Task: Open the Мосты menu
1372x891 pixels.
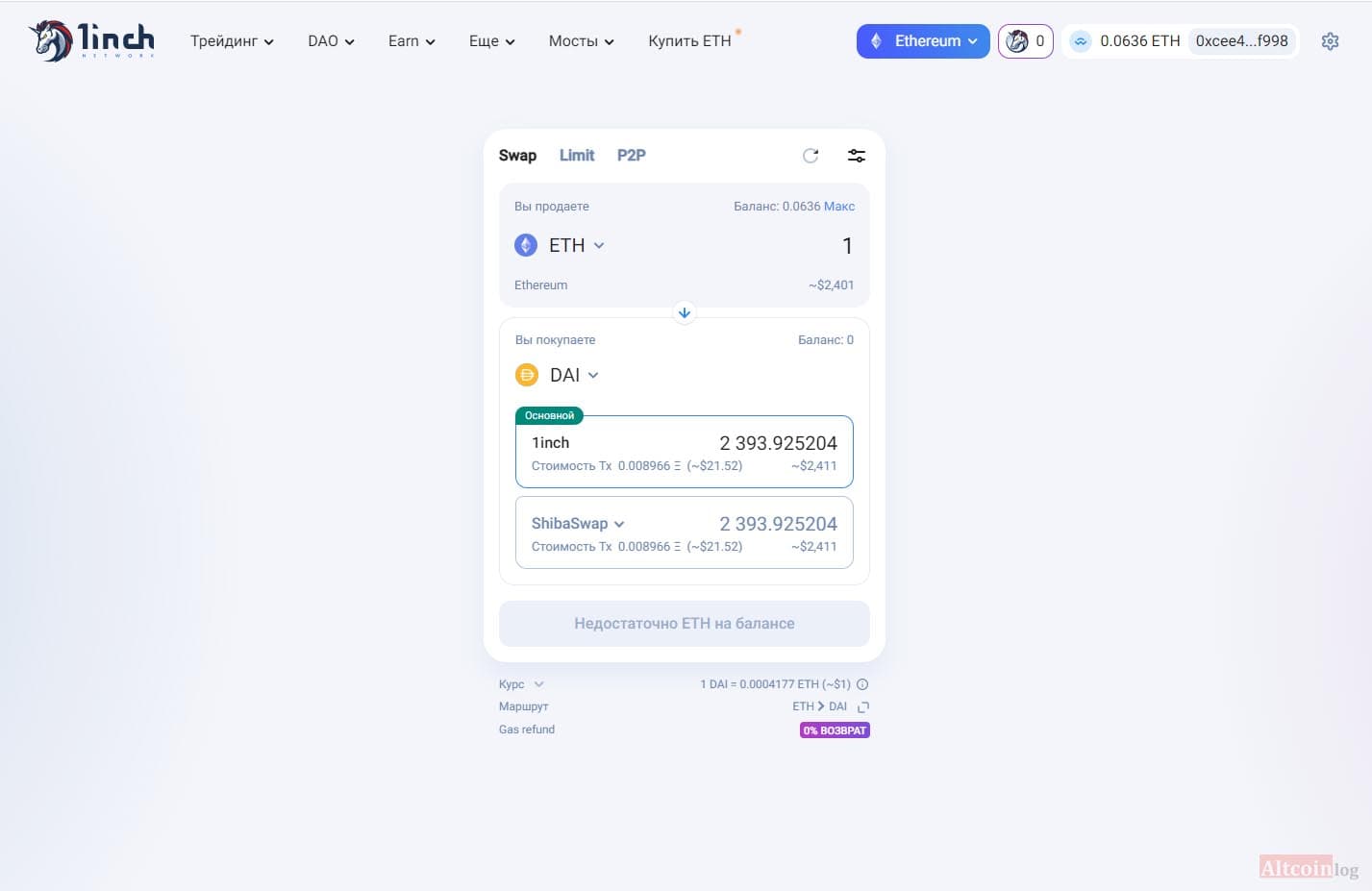Action: click(581, 41)
